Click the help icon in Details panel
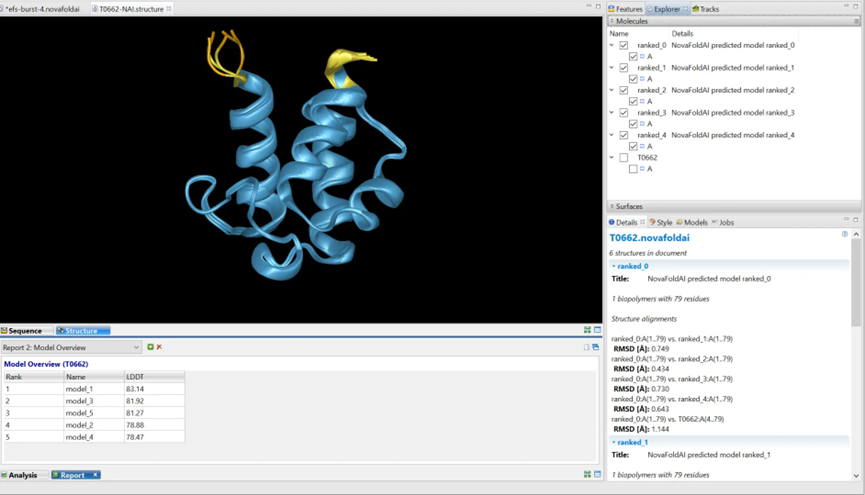Screen dimensions: 865x495 click(x=845, y=235)
